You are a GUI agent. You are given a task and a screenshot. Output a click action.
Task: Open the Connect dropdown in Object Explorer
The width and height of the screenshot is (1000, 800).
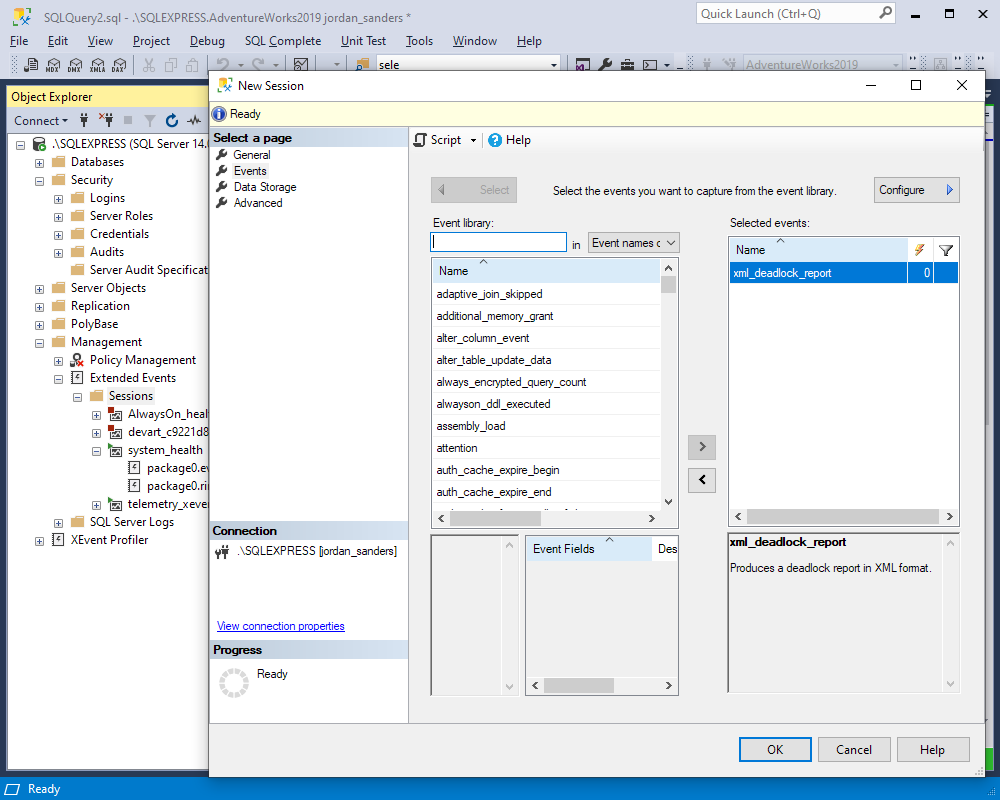(41, 121)
